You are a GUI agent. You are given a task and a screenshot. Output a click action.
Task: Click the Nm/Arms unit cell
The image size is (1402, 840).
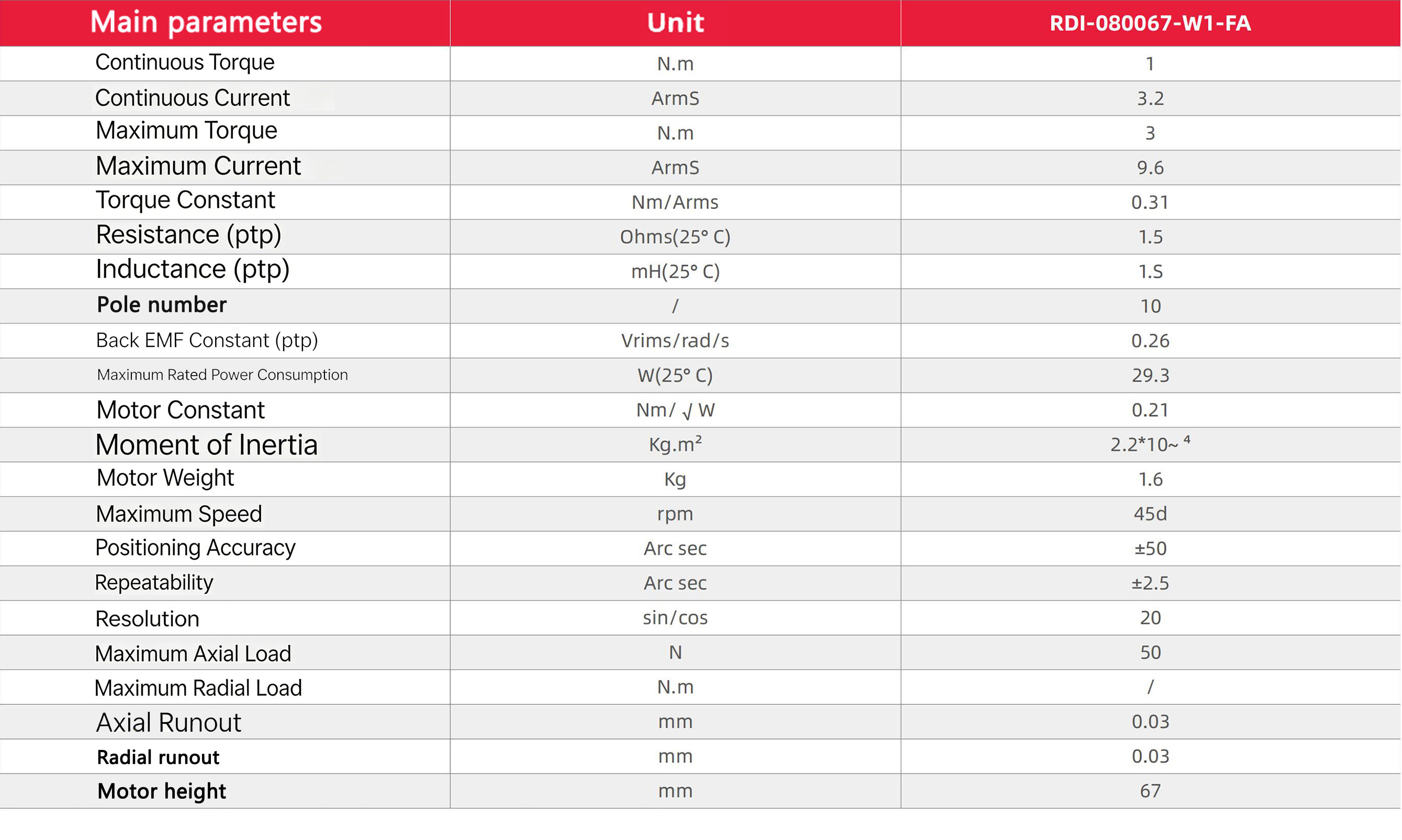[675, 202]
